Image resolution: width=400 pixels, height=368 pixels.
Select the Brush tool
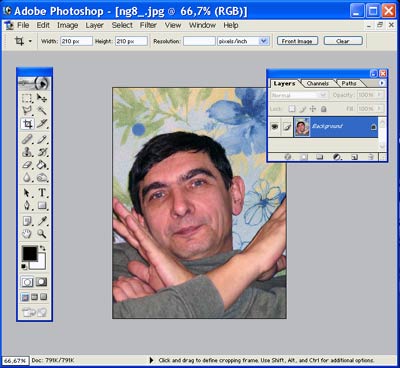click(x=42, y=139)
